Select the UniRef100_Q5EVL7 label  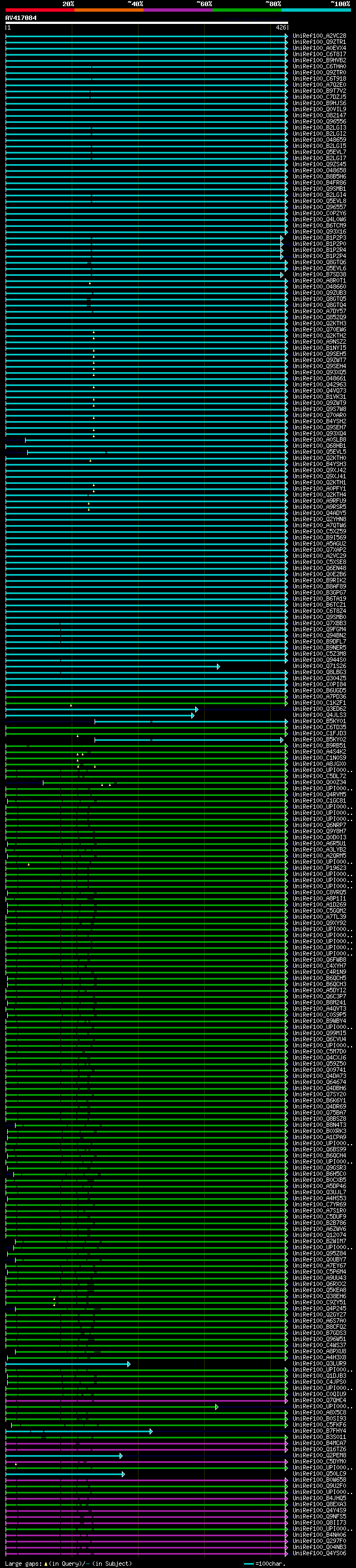(x=319, y=152)
